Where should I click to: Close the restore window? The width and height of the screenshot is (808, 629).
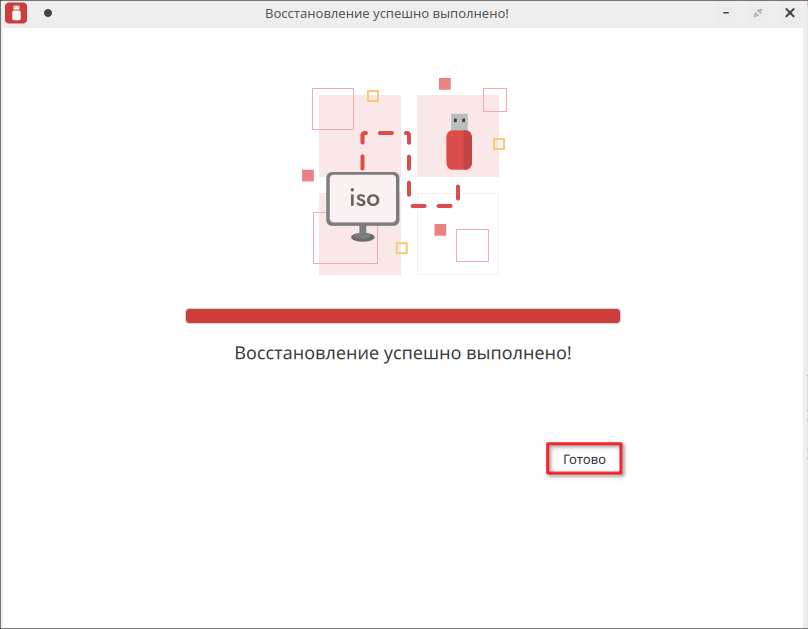[x=789, y=13]
